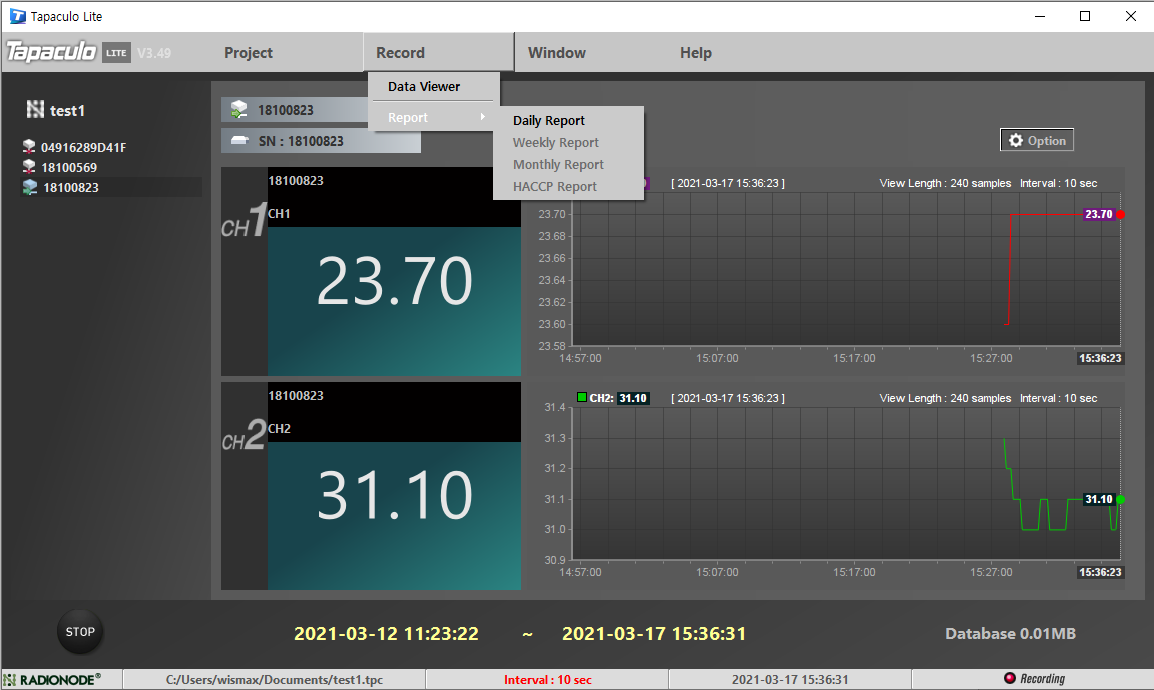1154x690 pixels.
Task: Click the red Recording indicator icon
Action: (x=1010, y=678)
